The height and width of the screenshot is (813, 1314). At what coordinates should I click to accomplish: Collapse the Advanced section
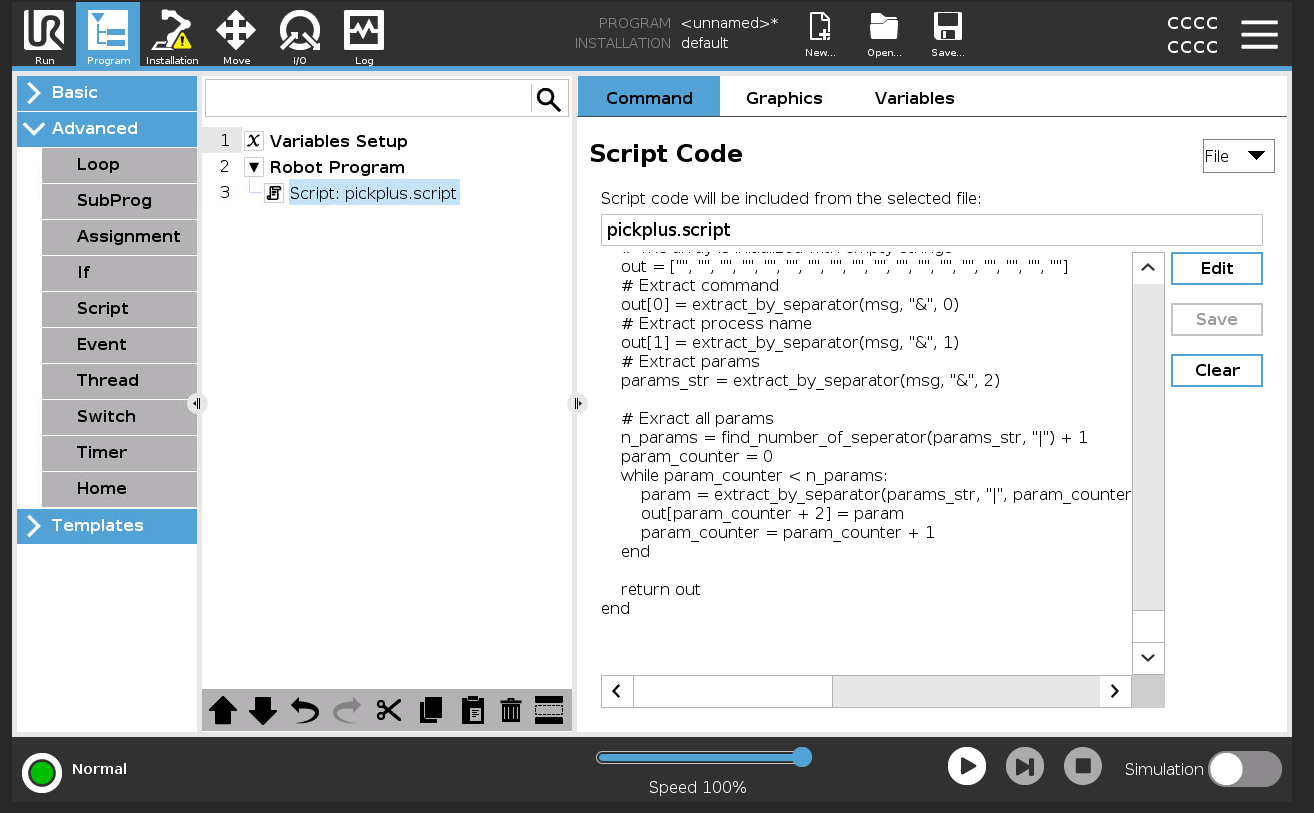(107, 129)
